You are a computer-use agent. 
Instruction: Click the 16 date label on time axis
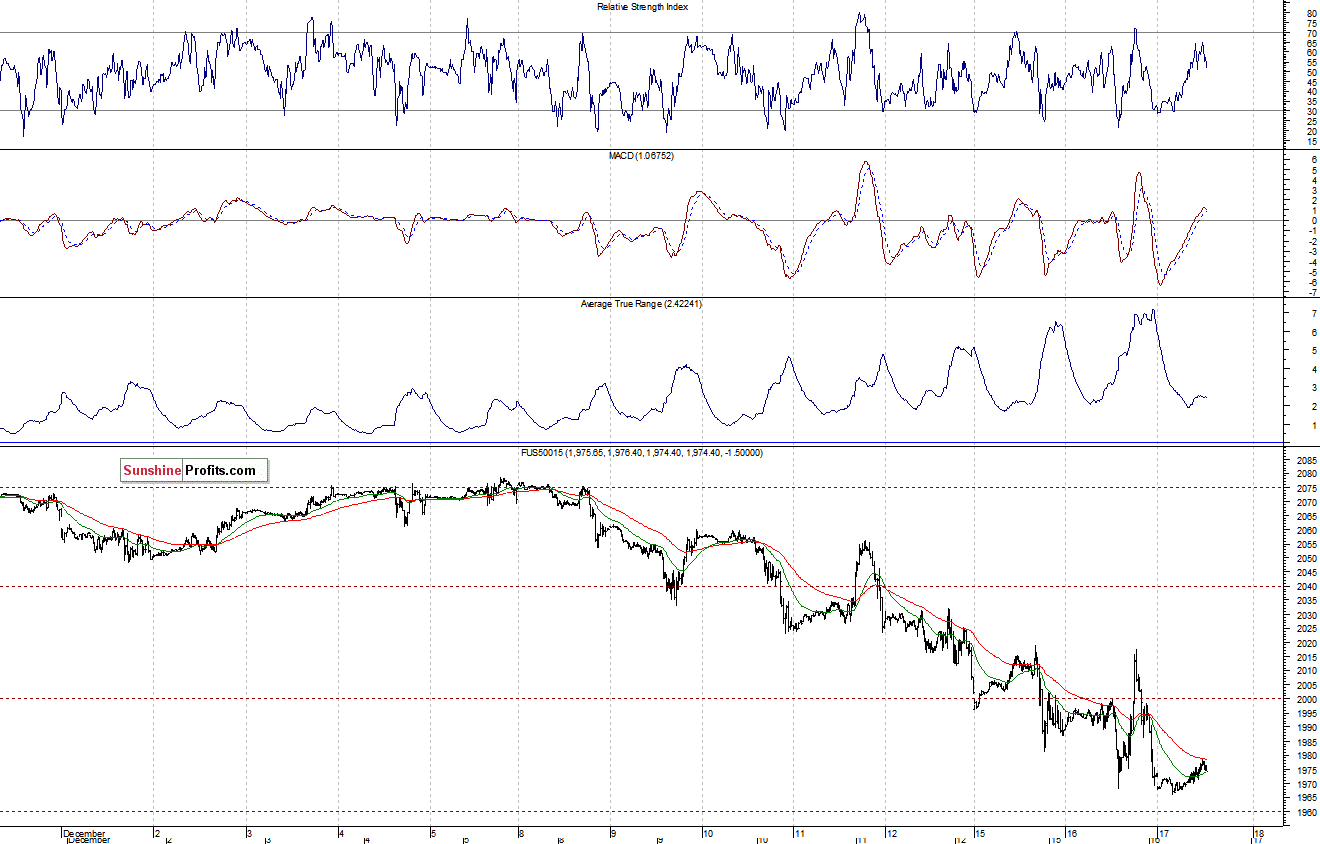(x=1071, y=833)
